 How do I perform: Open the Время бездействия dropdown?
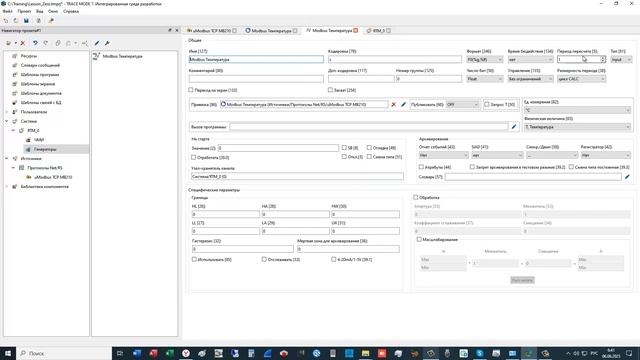[530, 60]
